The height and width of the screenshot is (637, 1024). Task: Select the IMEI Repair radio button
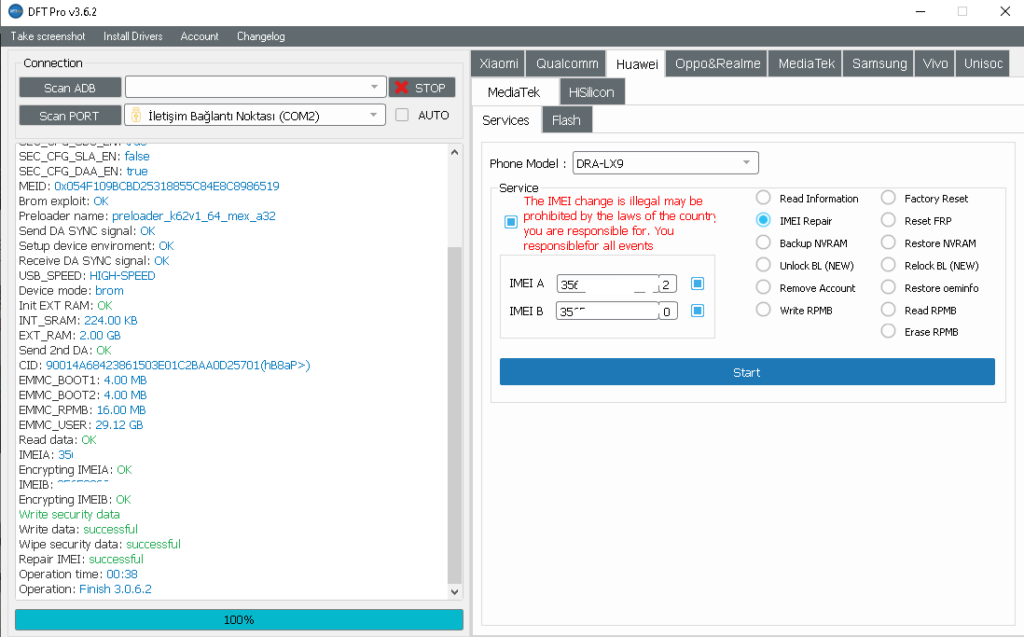pyautogui.click(x=763, y=220)
